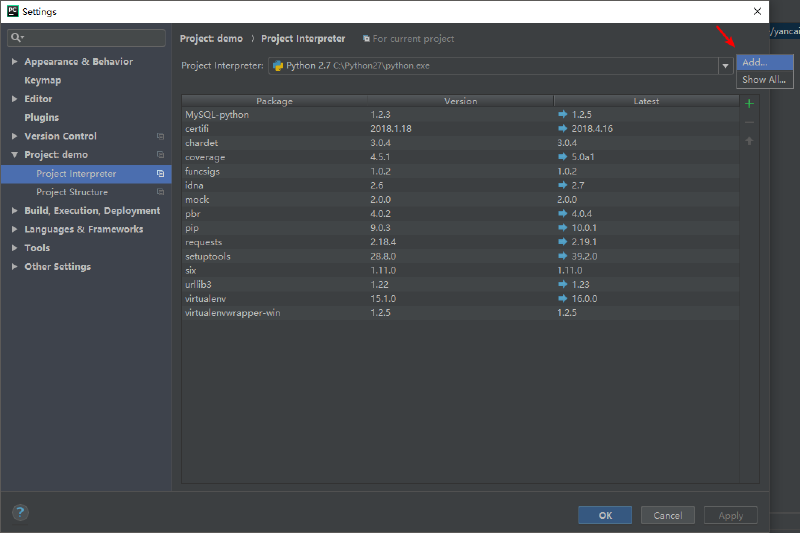Expand Languages & Frameworks section
800x533 pixels.
pos(14,229)
